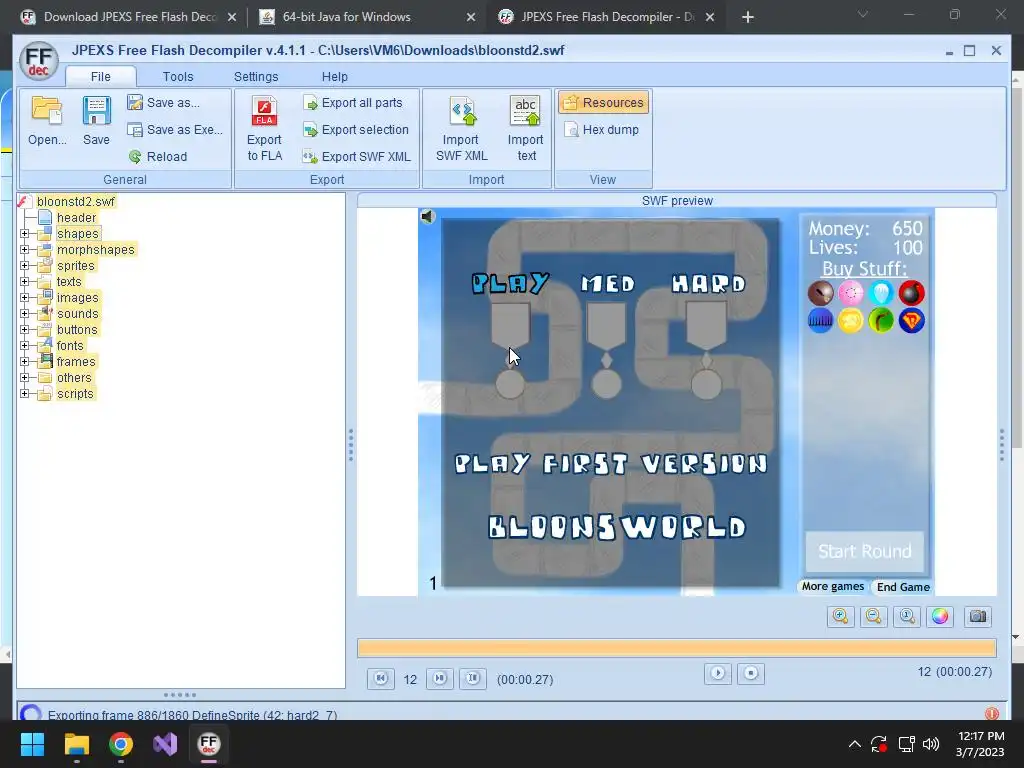The height and width of the screenshot is (768, 1024).
Task: Expand the morphshapes folder
Action: click(25, 249)
